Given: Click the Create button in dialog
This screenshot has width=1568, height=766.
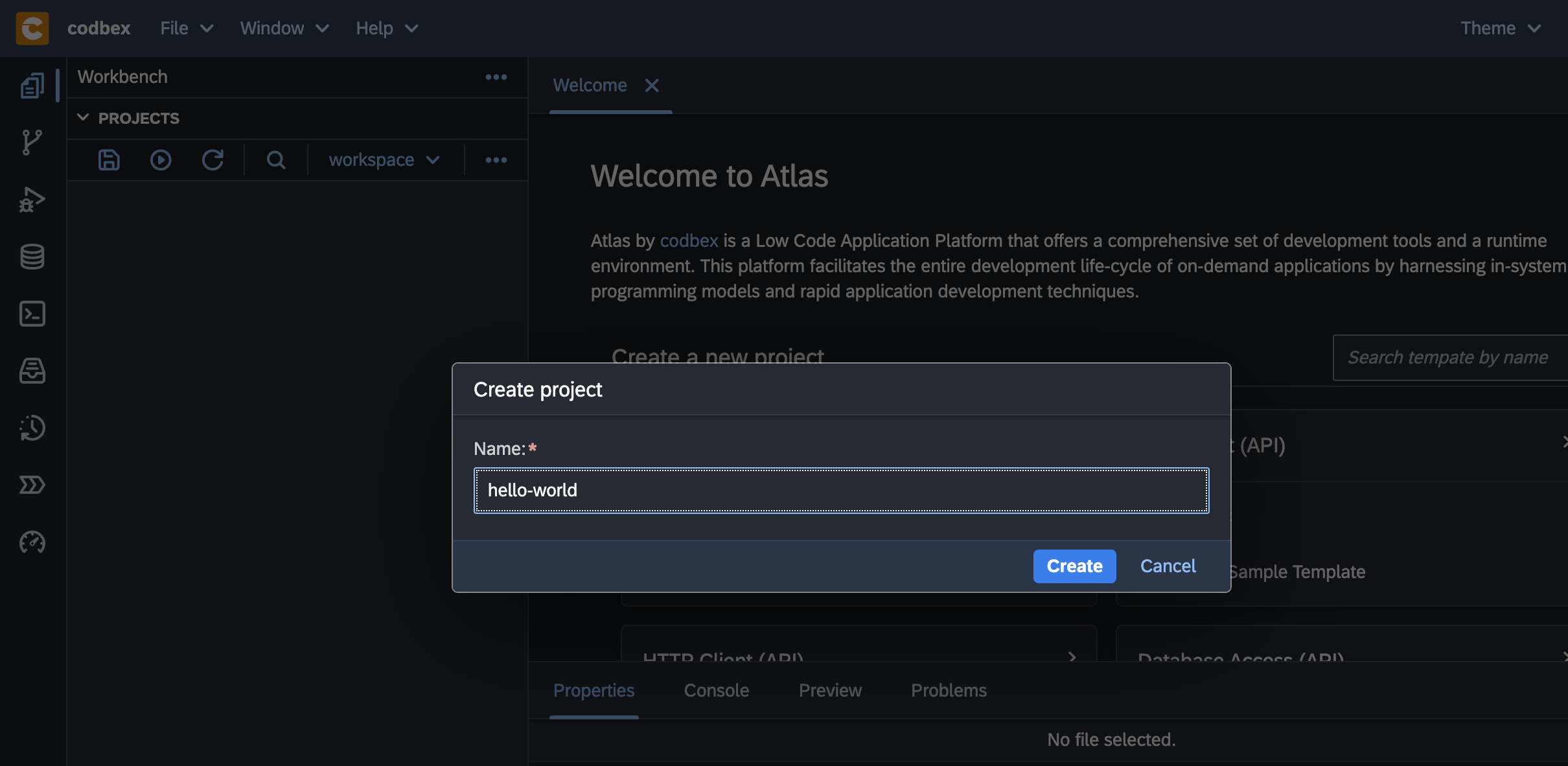Looking at the screenshot, I should 1074,566.
